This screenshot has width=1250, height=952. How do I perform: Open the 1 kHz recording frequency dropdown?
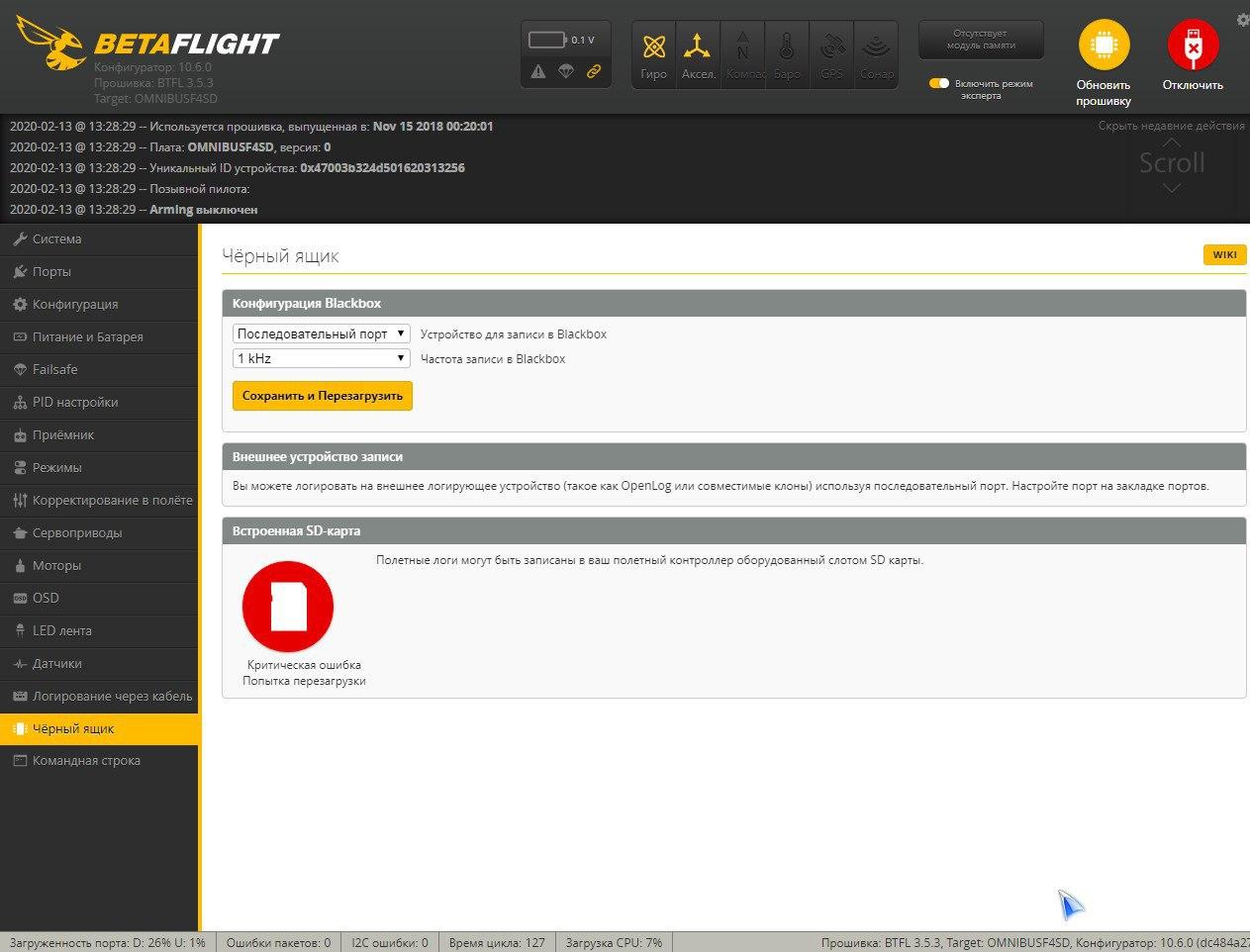point(321,358)
